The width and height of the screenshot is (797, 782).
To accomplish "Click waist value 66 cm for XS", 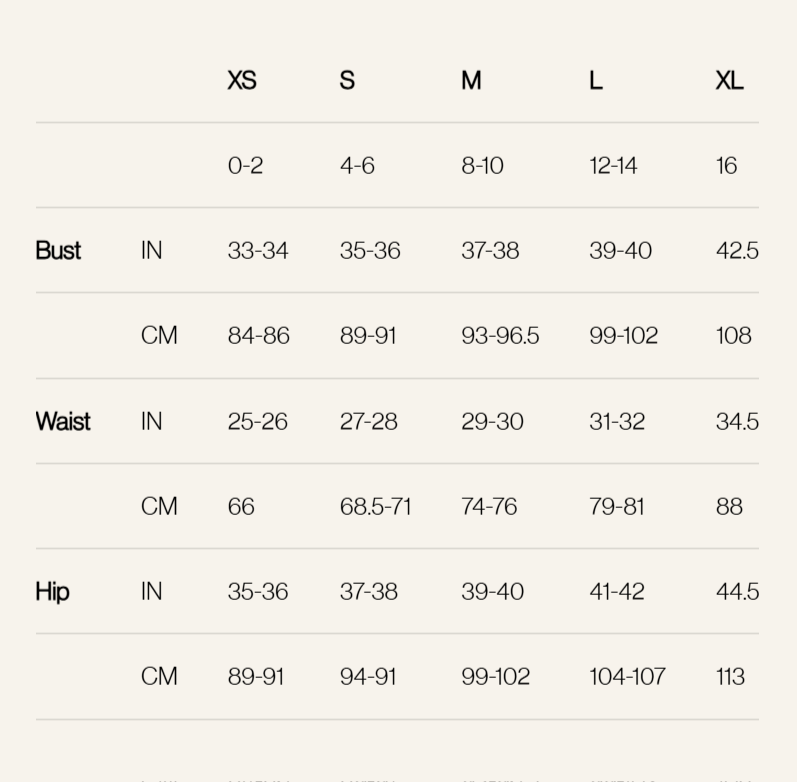I will pos(241,507).
